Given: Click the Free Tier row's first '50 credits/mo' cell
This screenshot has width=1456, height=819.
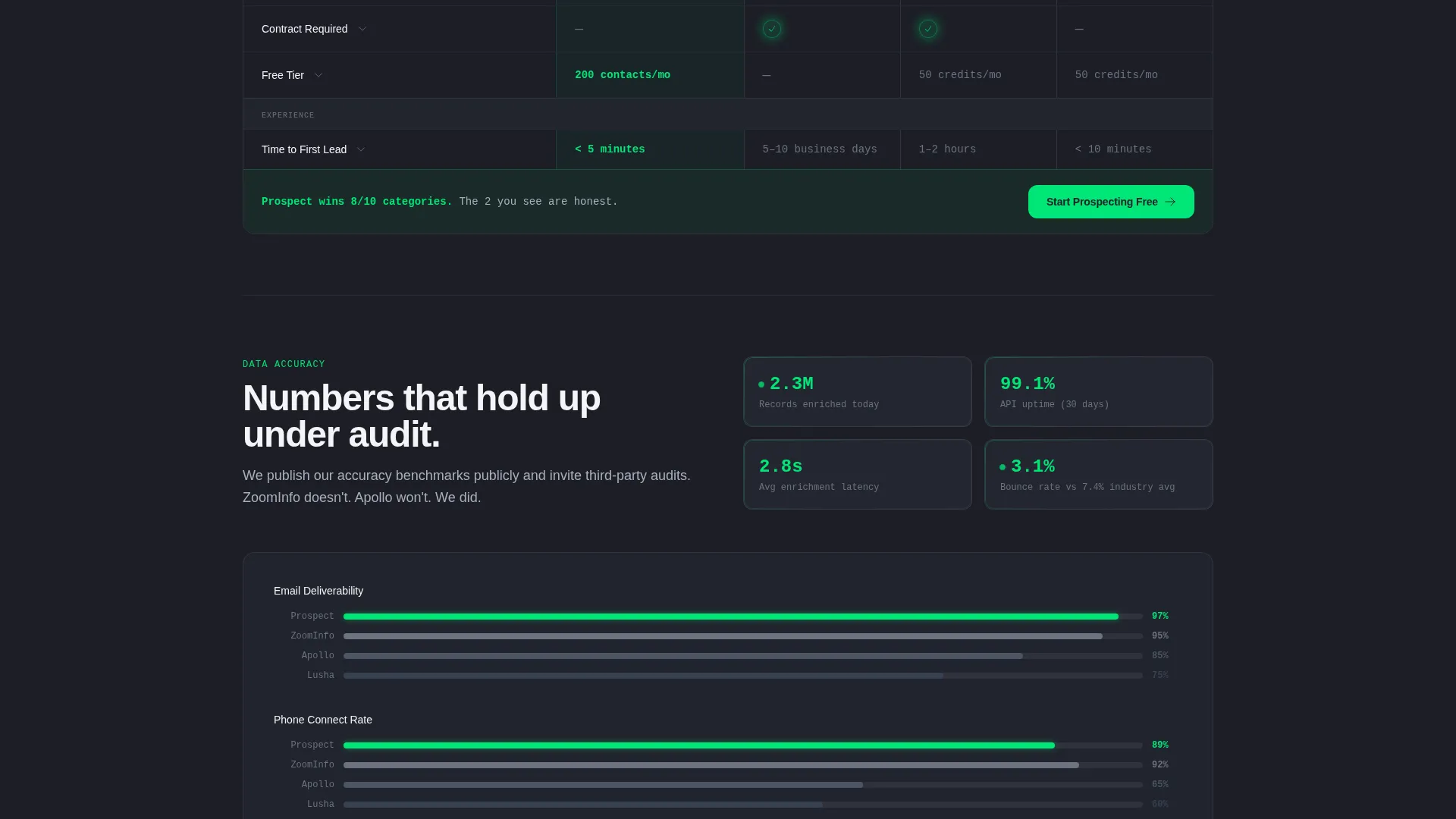Looking at the screenshot, I should [x=978, y=75].
